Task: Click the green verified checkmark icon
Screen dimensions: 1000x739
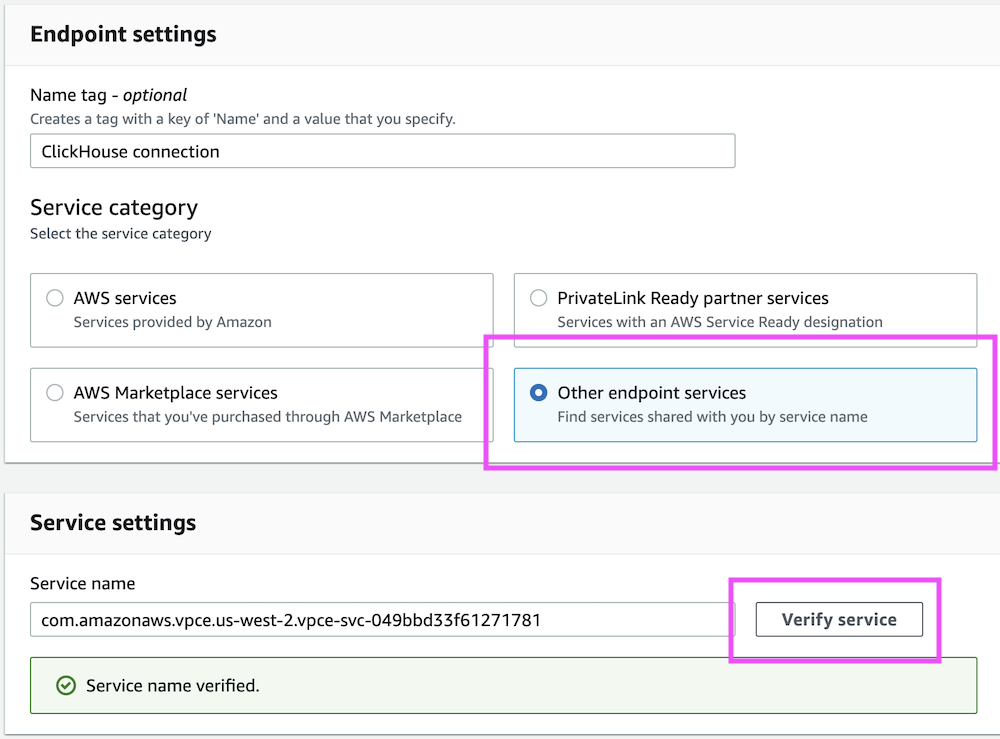Action: coord(66,685)
